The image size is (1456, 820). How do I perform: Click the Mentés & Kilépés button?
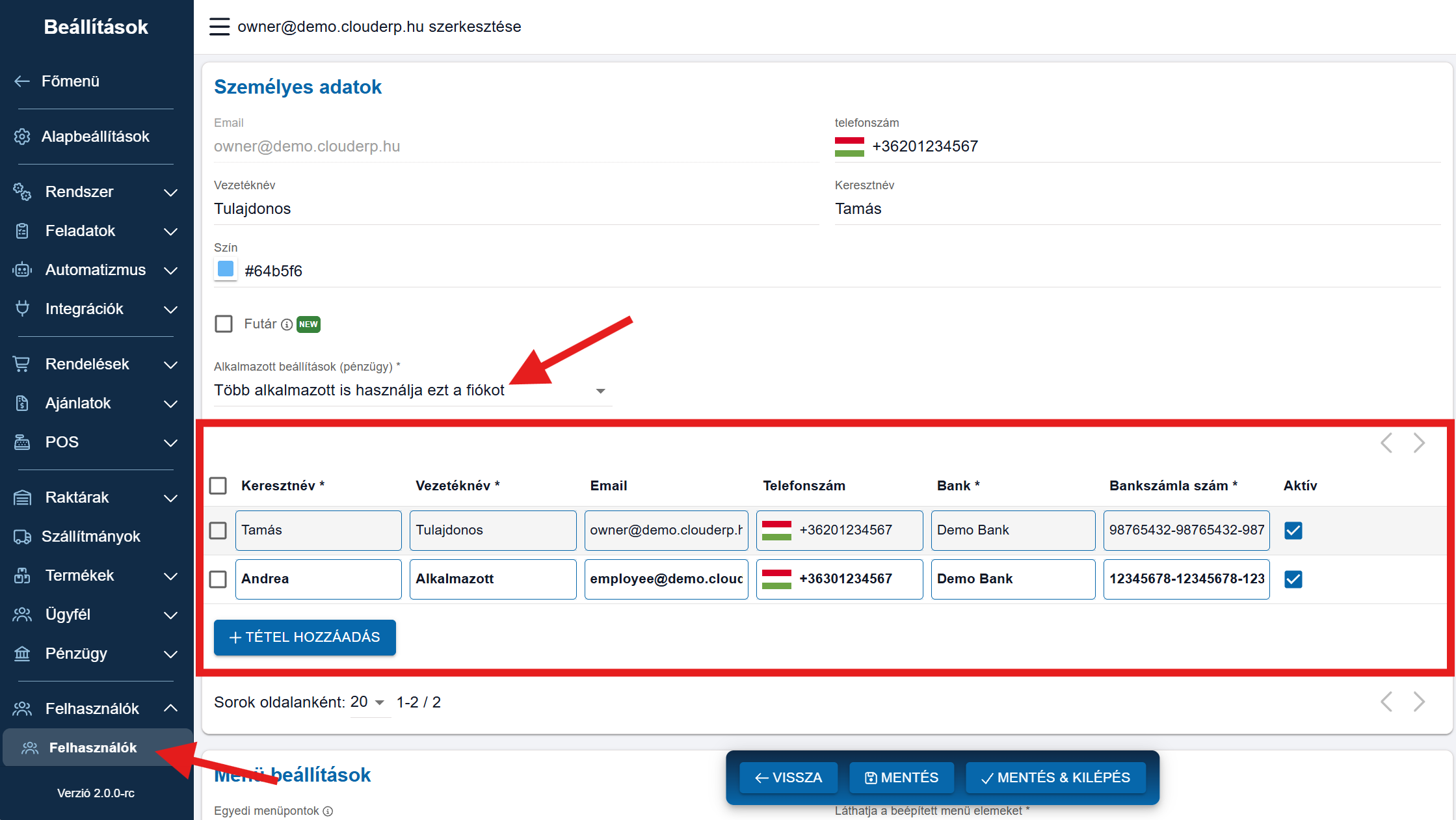(1055, 778)
